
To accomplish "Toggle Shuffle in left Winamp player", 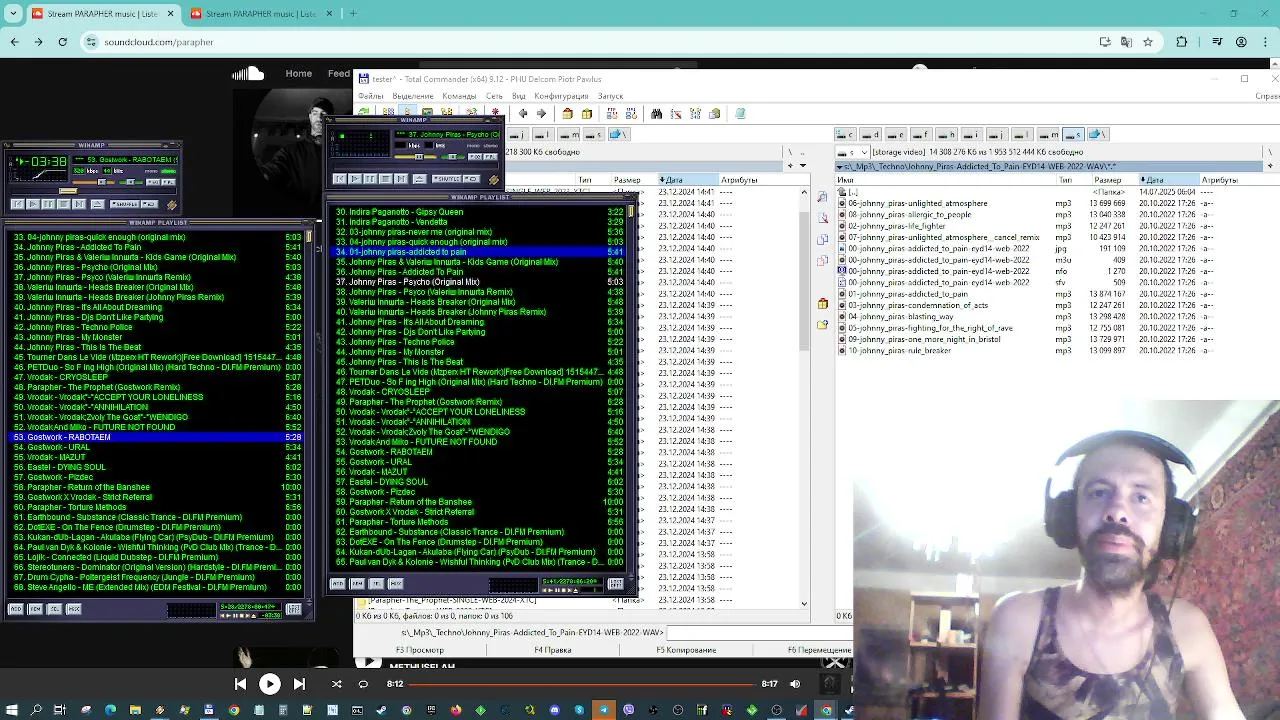I will tap(124, 204).
